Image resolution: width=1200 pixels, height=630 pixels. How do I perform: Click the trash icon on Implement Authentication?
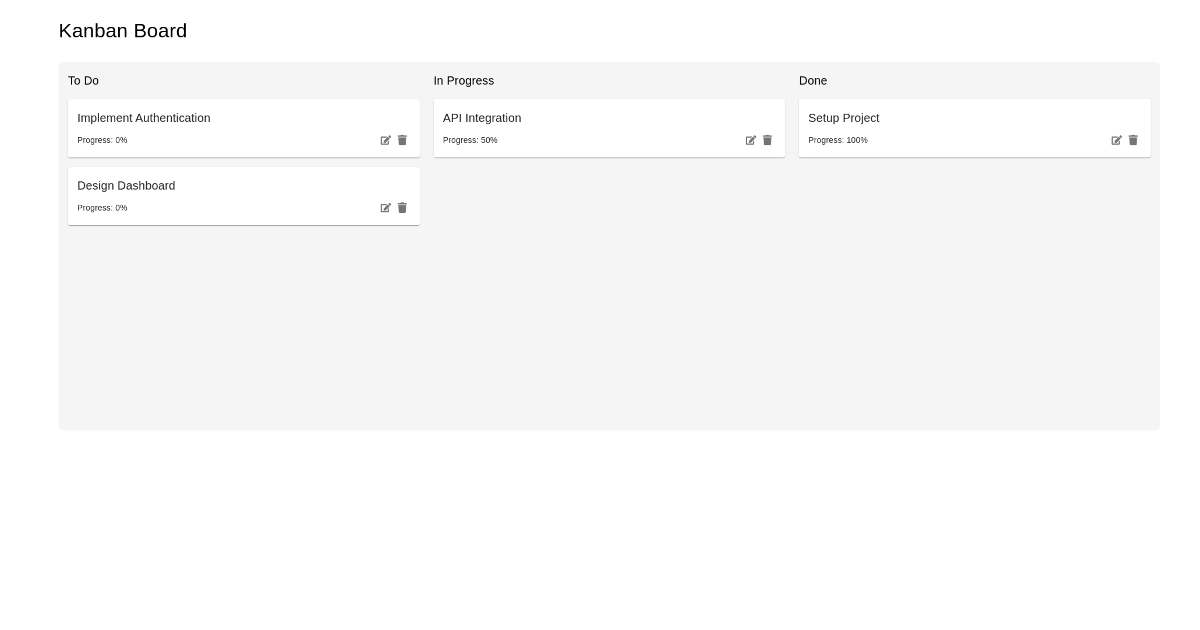click(402, 140)
